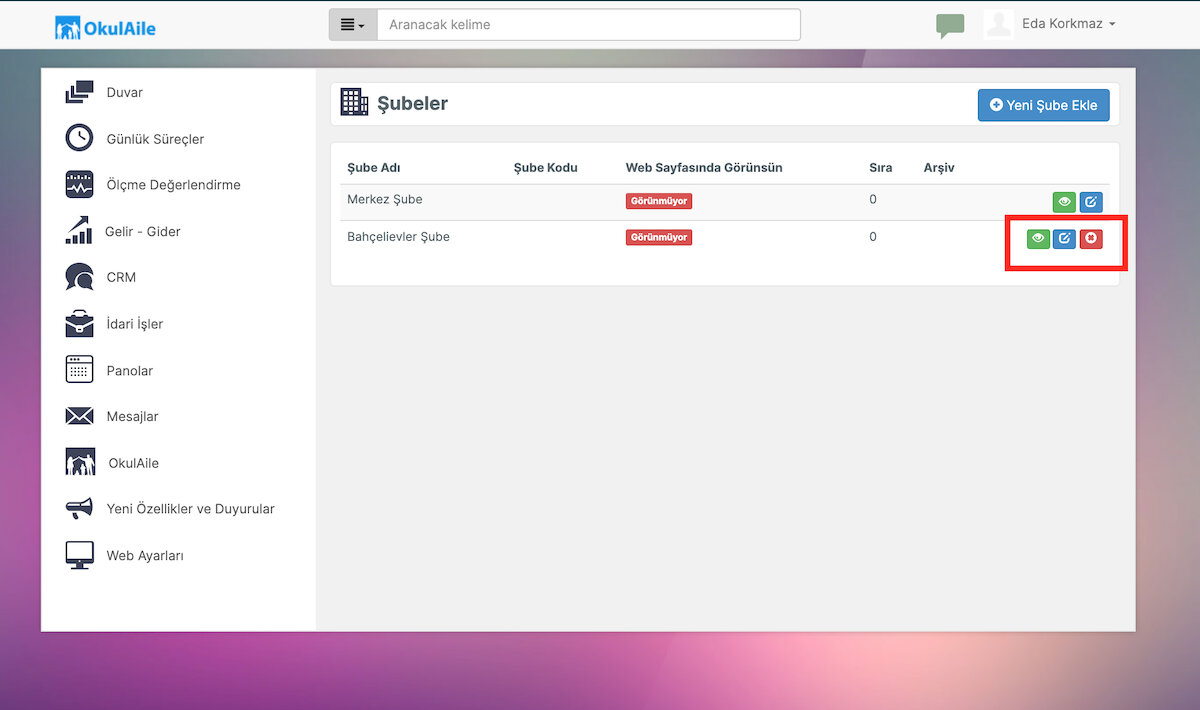View Merkez Şube with eye button
This screenshot has height=710, width=1200.
point(1064,202)
